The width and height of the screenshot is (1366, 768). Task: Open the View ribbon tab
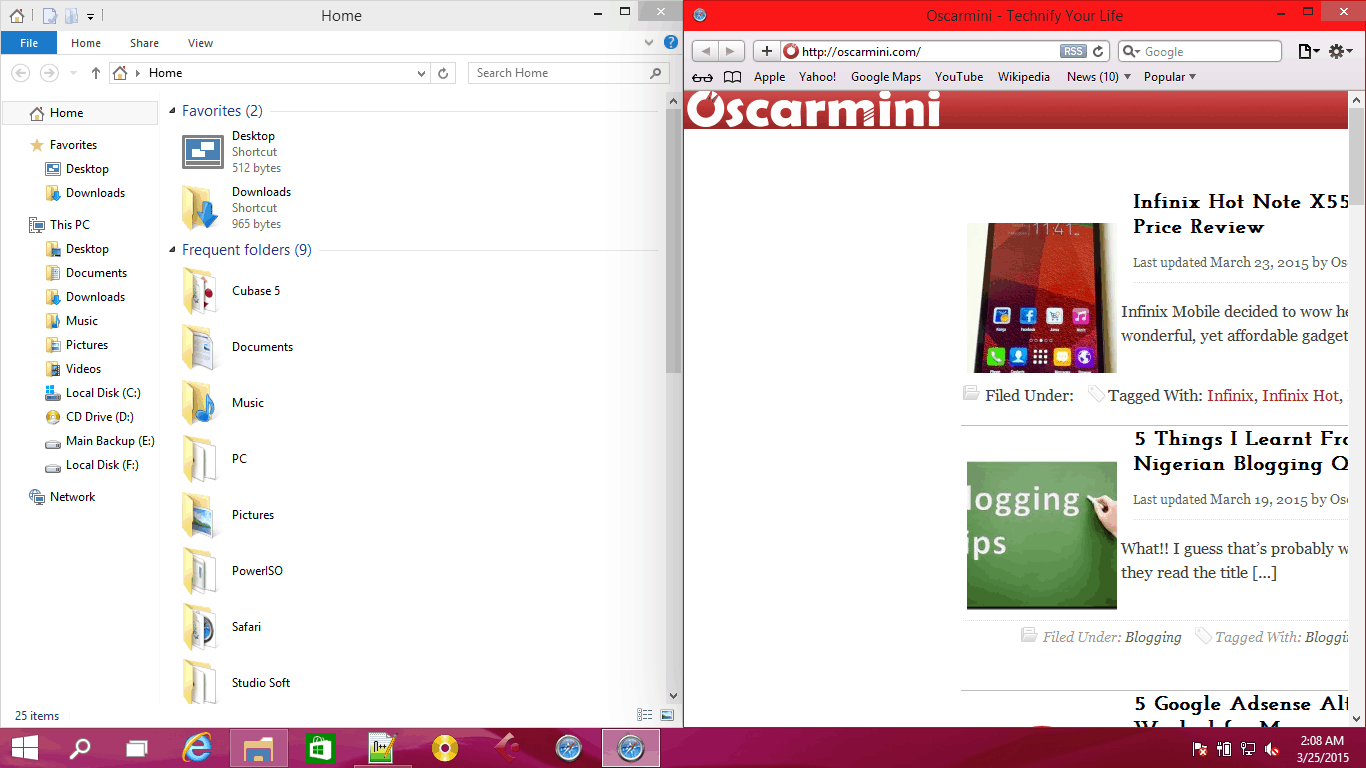[200, 43]
